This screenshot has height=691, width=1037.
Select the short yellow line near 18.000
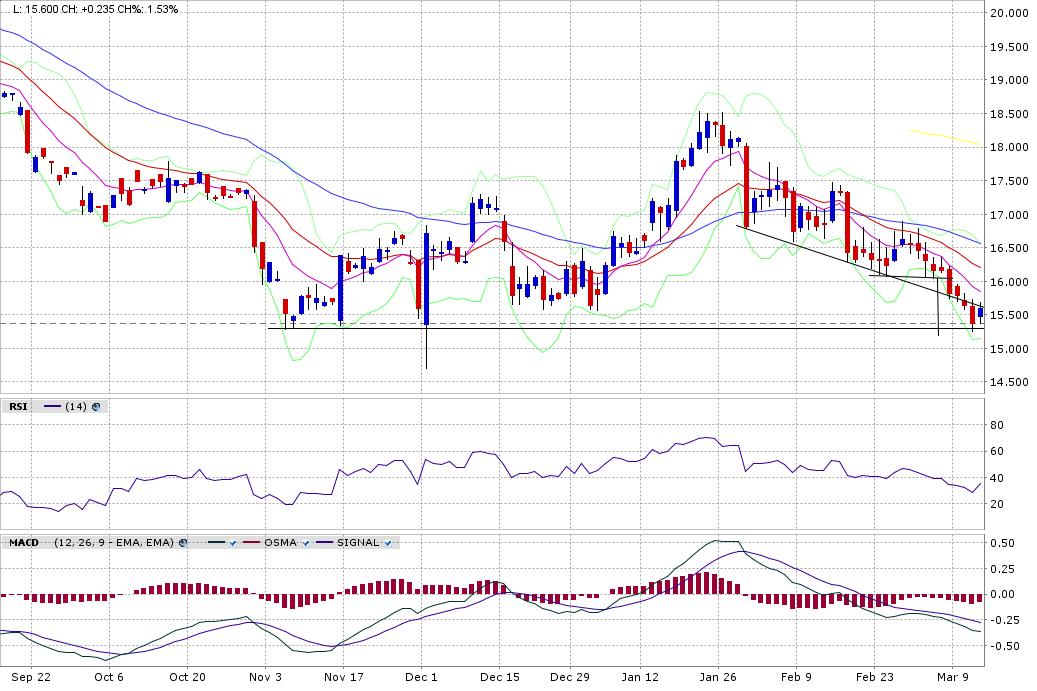945,136
